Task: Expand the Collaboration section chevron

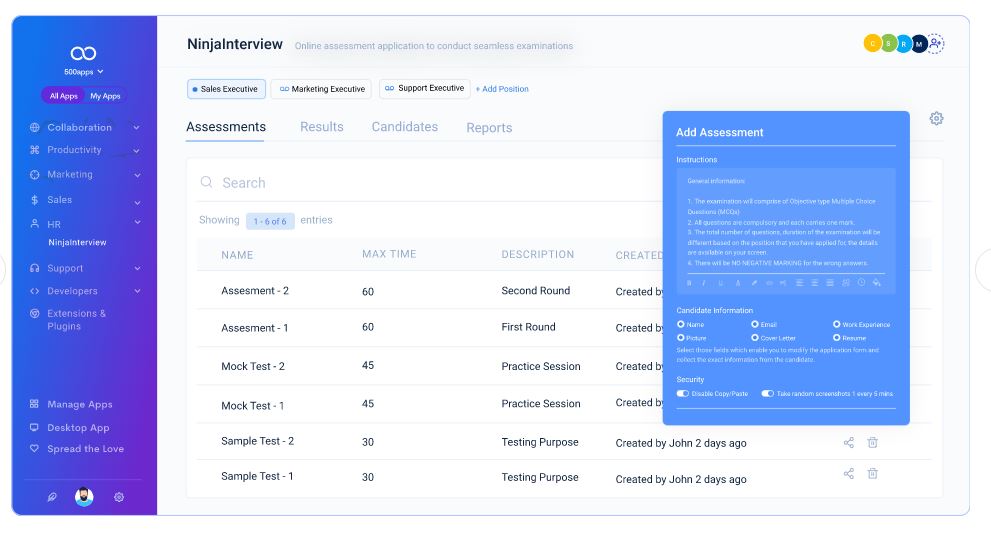Action: coord(137,128)
